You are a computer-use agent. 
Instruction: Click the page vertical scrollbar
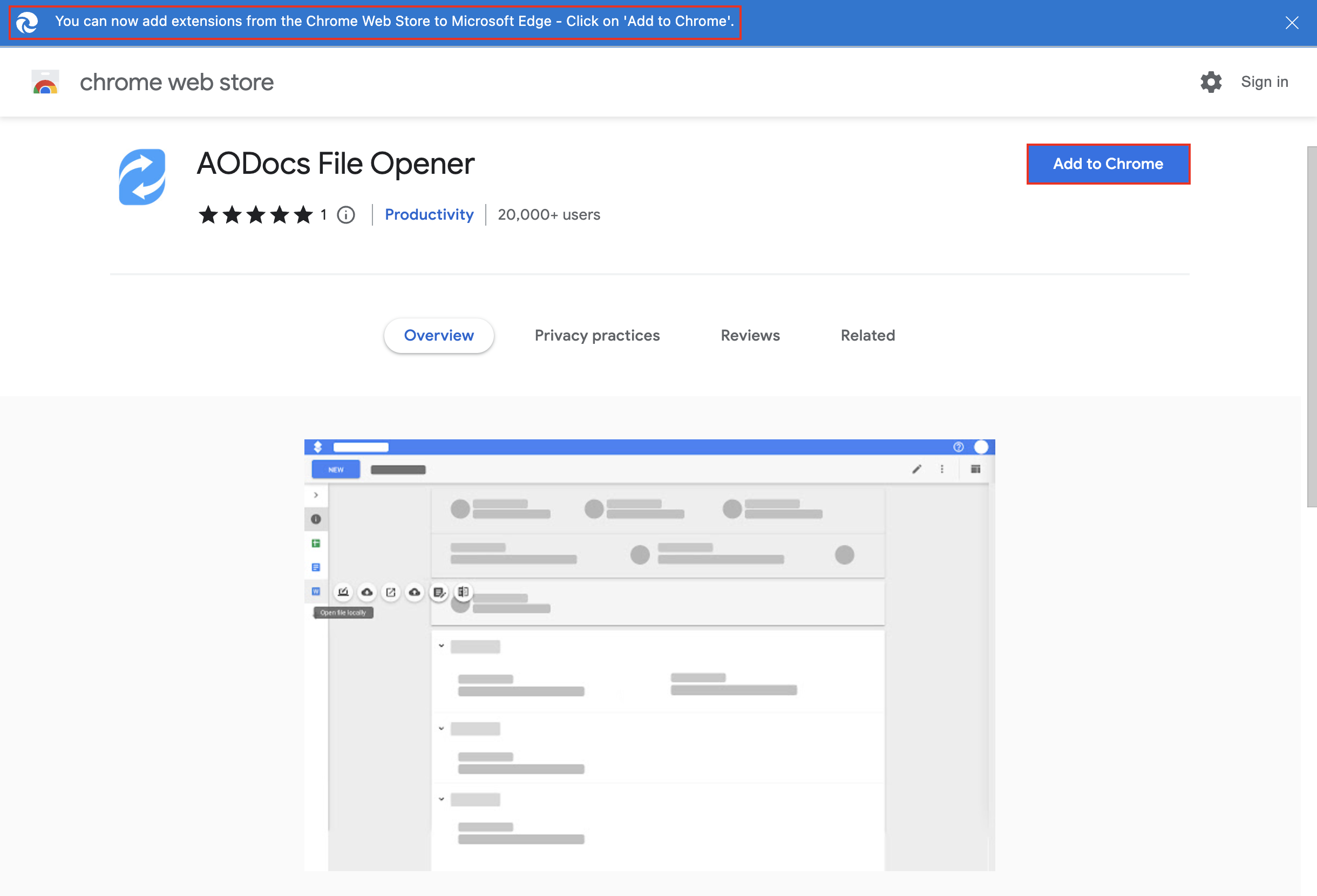[x=1312, y=327]
